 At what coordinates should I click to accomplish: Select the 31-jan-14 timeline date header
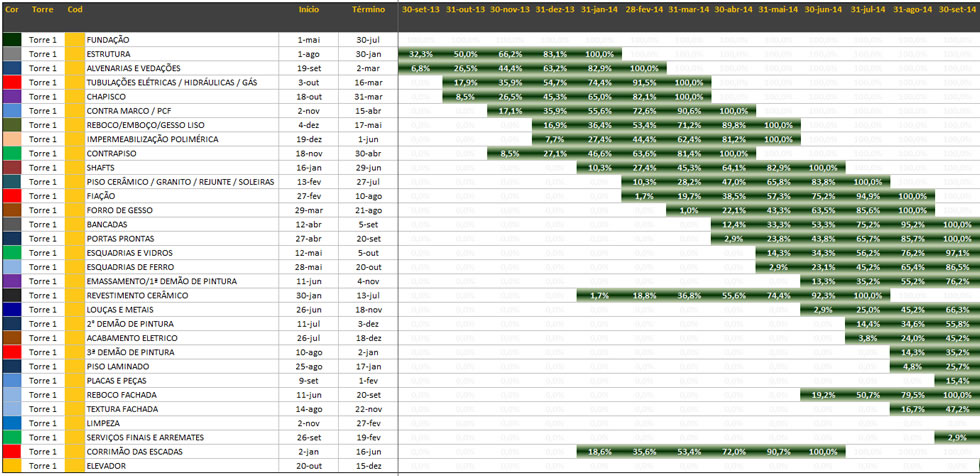pyautogui.click(x=599, y=9)
